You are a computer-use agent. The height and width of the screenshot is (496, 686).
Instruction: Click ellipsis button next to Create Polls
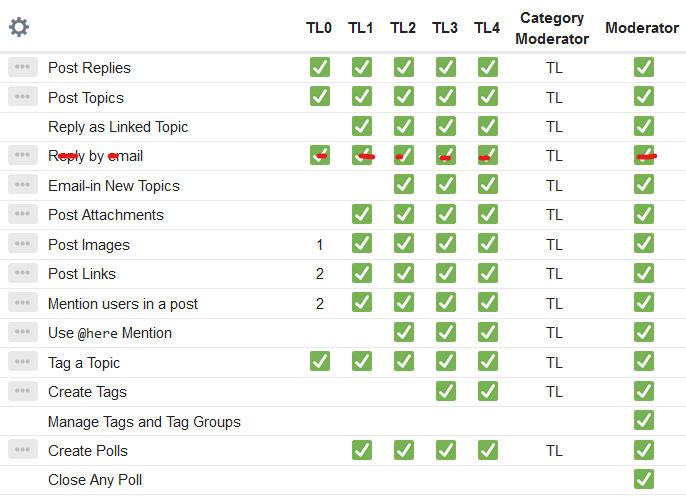[23, 450]
